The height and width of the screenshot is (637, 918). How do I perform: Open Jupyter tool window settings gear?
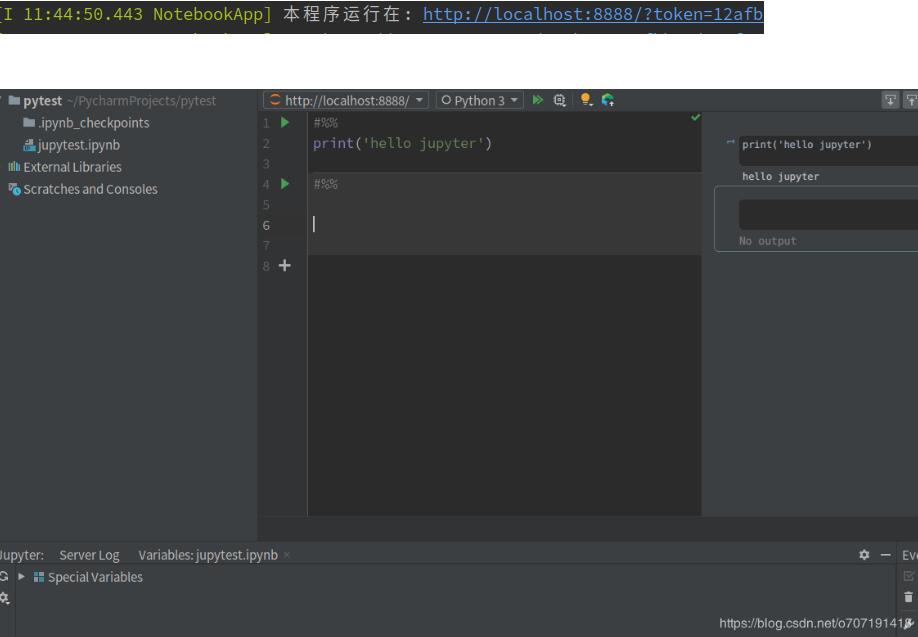864,555
